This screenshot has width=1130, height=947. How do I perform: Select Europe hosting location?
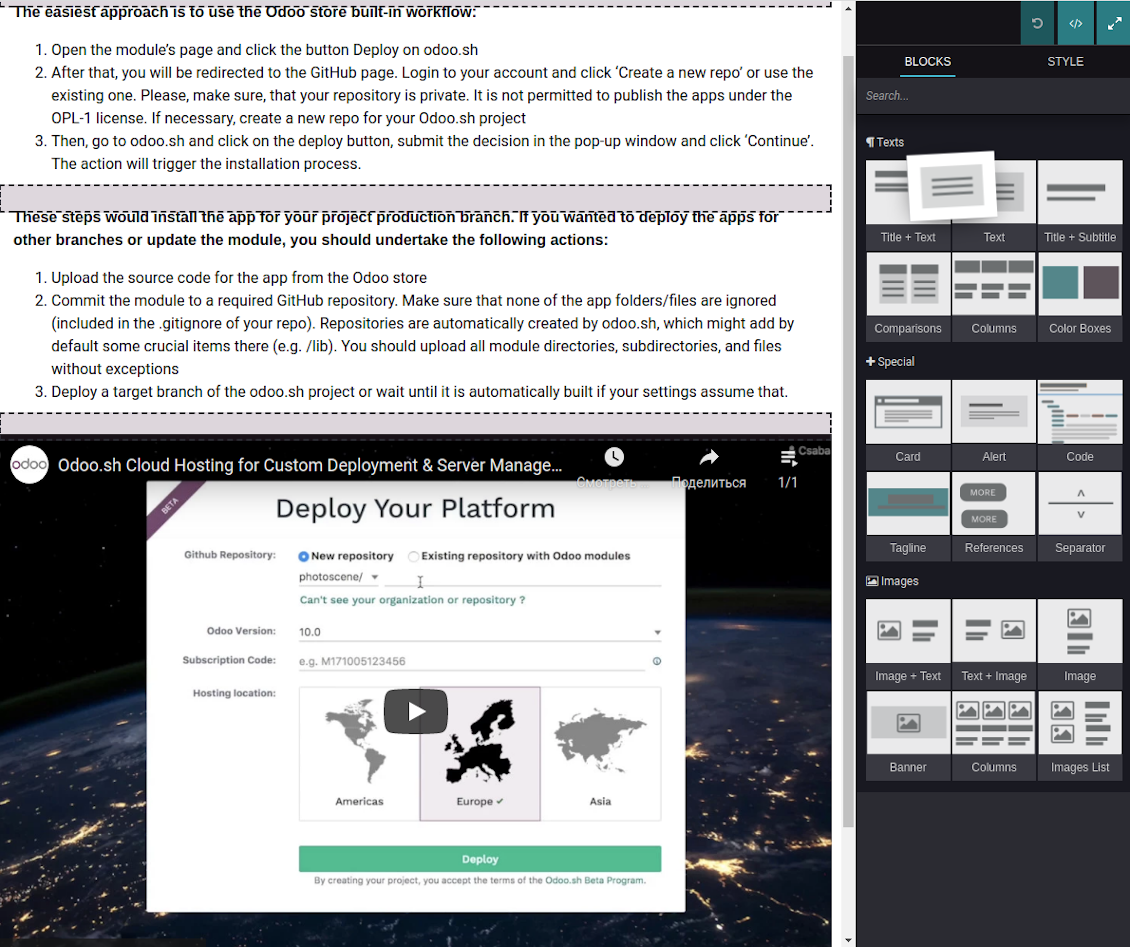pyautogui.click(x=480, y=753)
